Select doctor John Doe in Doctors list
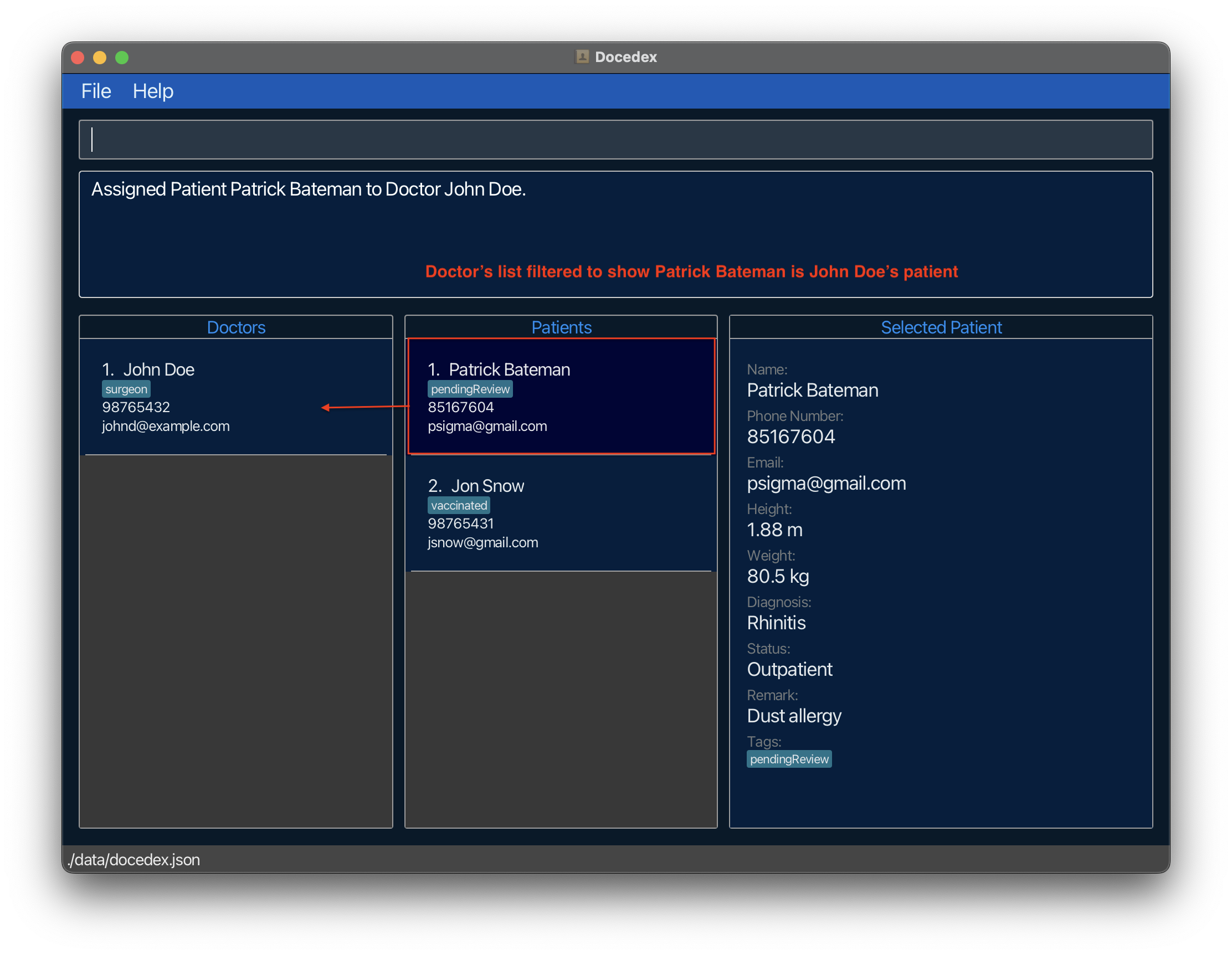The image size is (1232, 955). point(235,397)
